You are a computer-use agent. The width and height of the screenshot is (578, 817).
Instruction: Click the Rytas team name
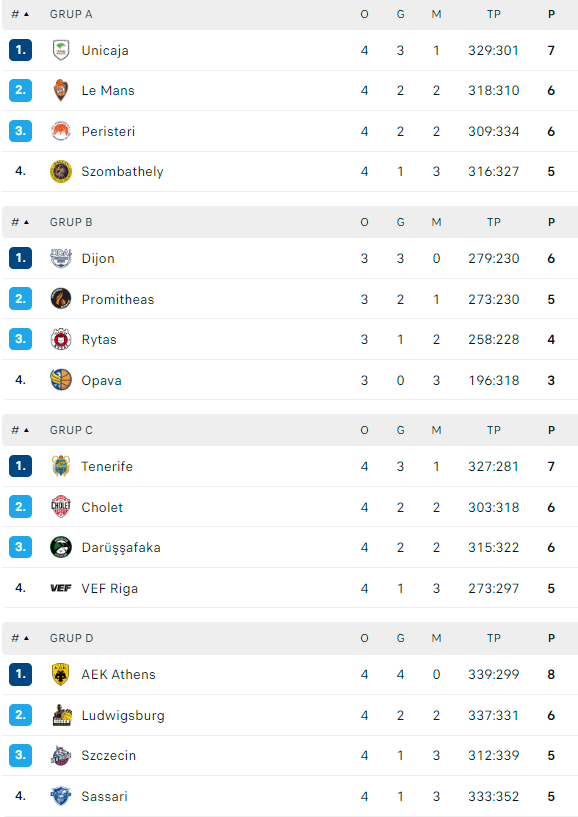pos(99,340)
